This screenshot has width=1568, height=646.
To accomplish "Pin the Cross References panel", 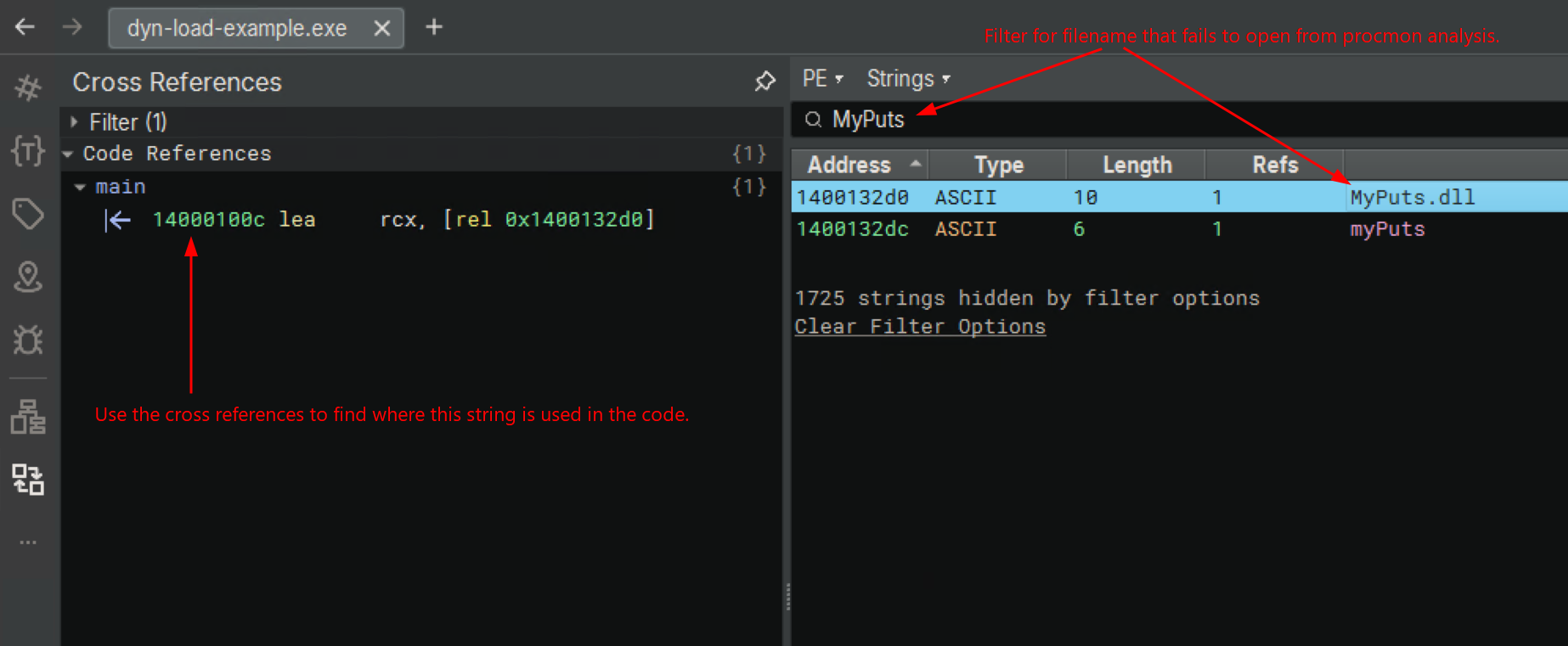I will click(x=764, y=81).
